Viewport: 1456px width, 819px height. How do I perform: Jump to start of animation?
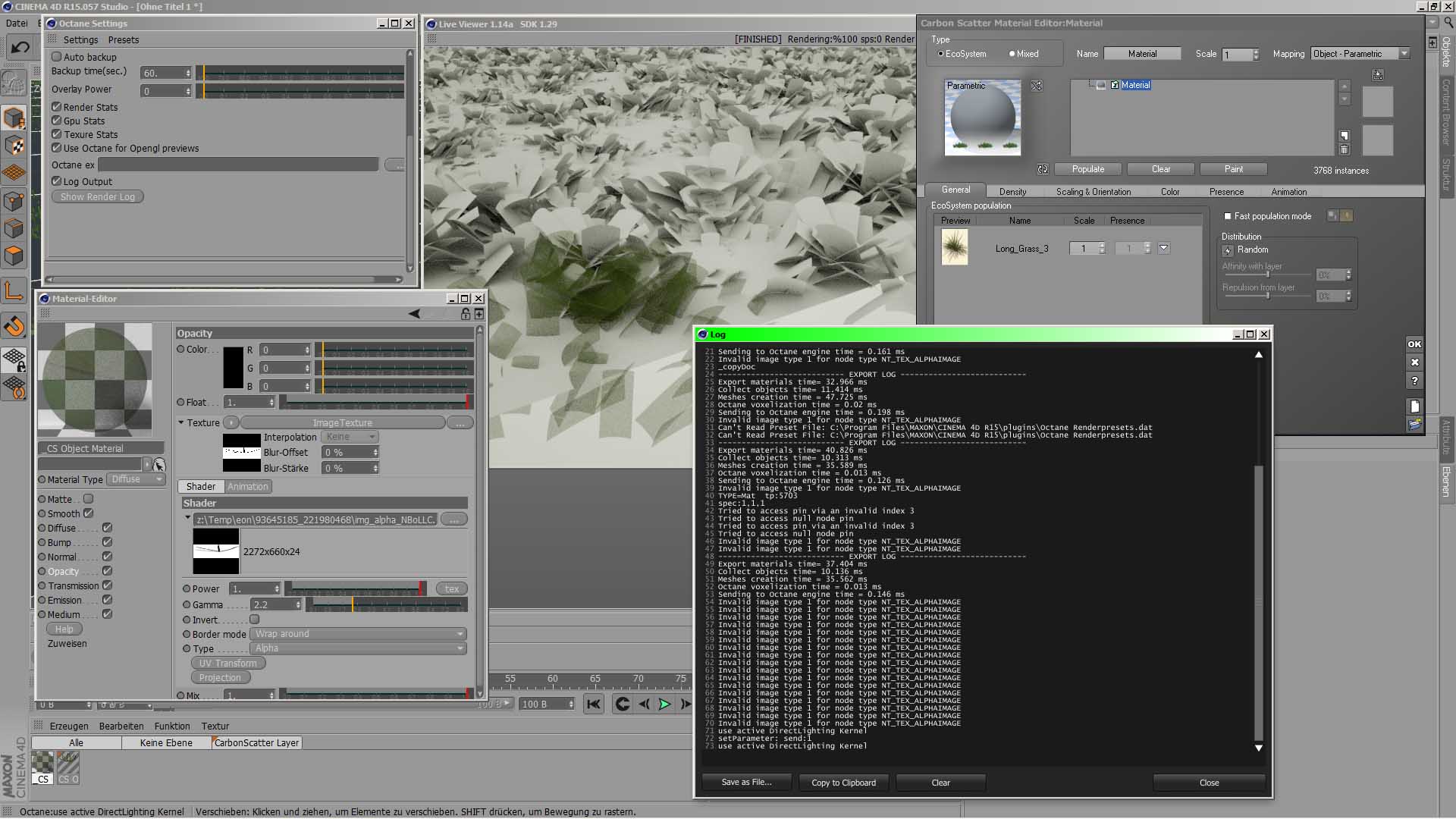pyautogui.click(x=594, y=704)
